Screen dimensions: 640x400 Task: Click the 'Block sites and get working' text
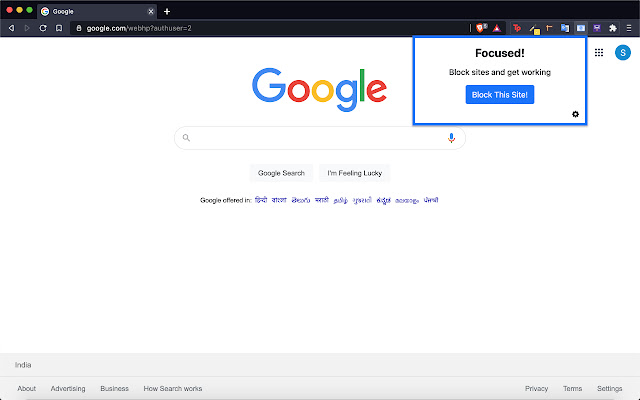500,72
